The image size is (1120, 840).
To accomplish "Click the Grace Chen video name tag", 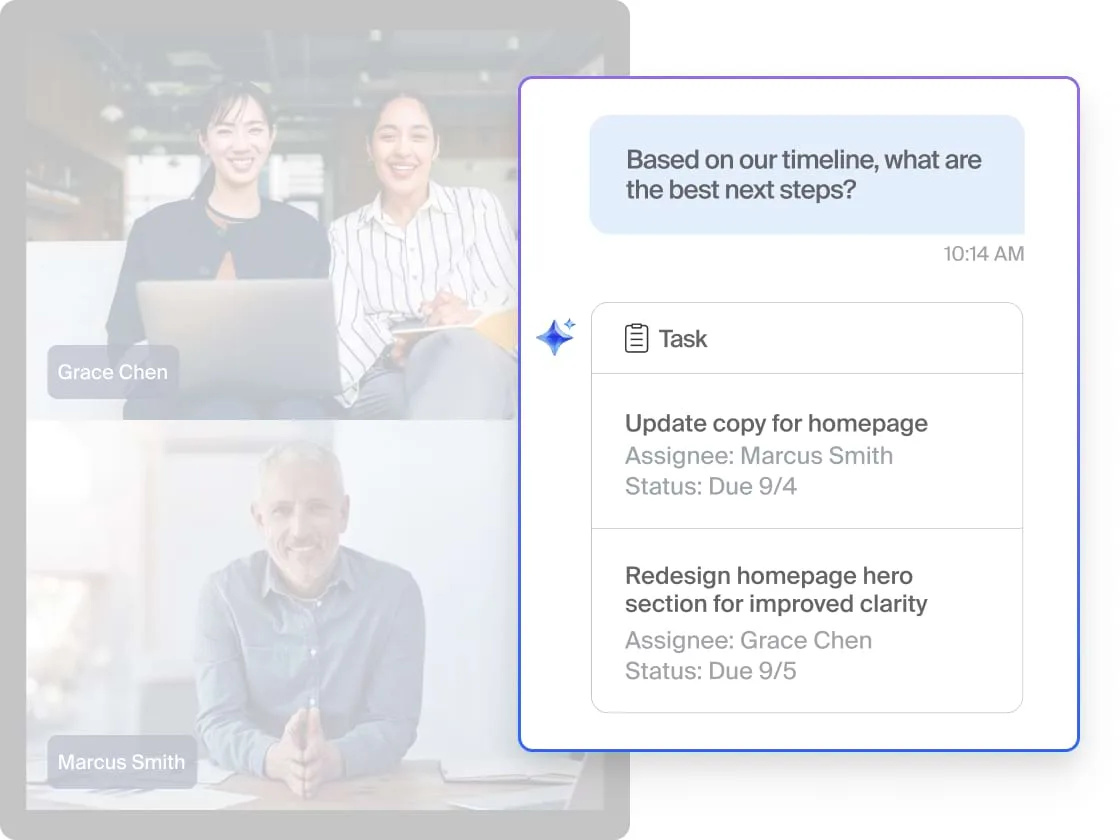I will point(113,372).
